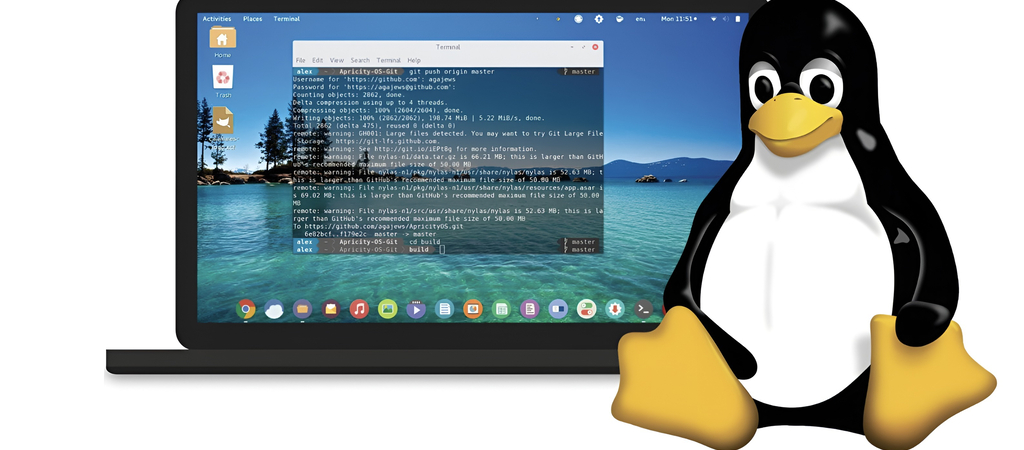The width and height of the screenshot is (1024, 450).
Task: Click the 'Delta compression using up to 4 threads' line
Action: [x=370, y=103]
